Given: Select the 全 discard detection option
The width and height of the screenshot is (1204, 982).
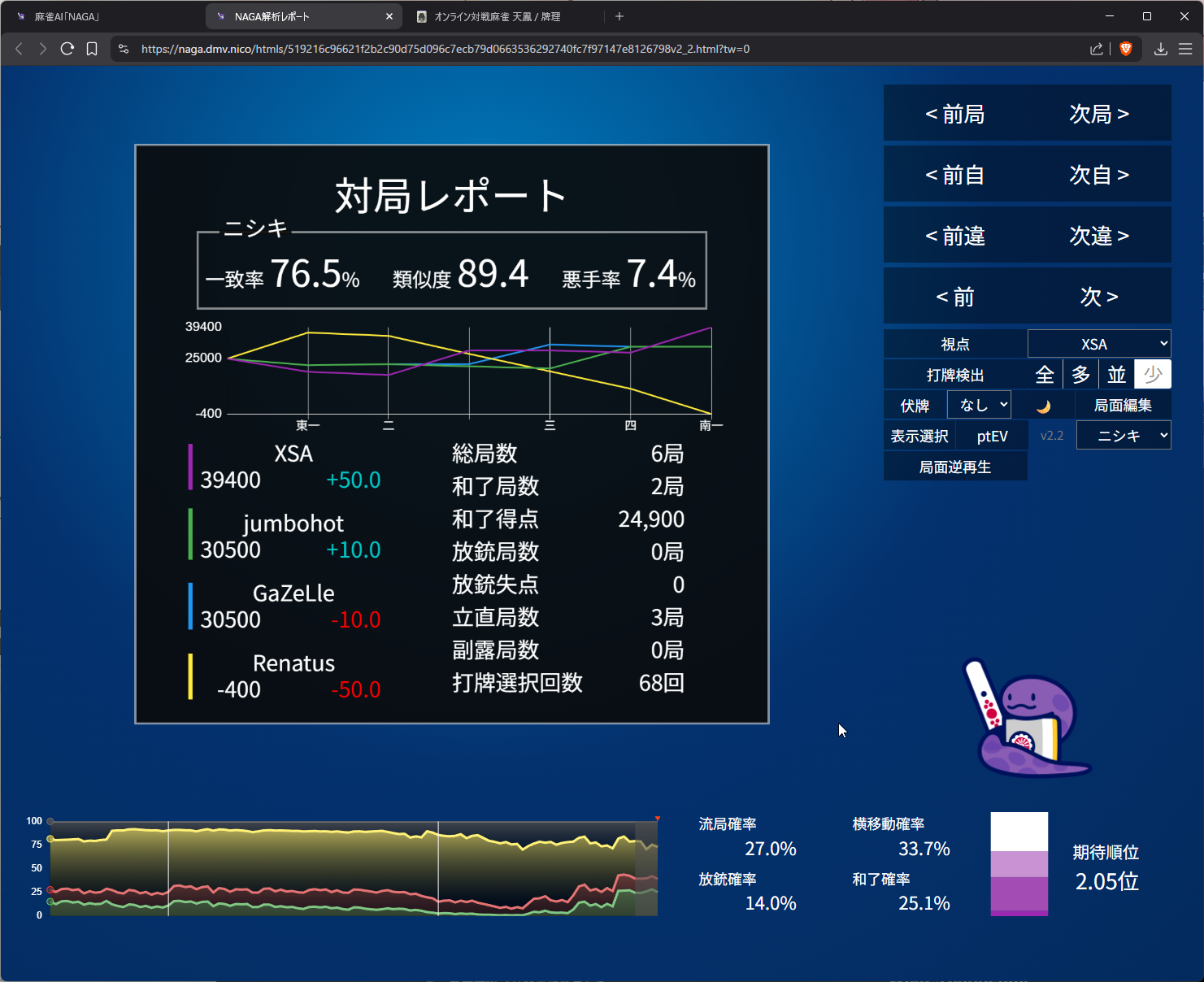Looking at the screenshot, I should tap(1045, 375).
